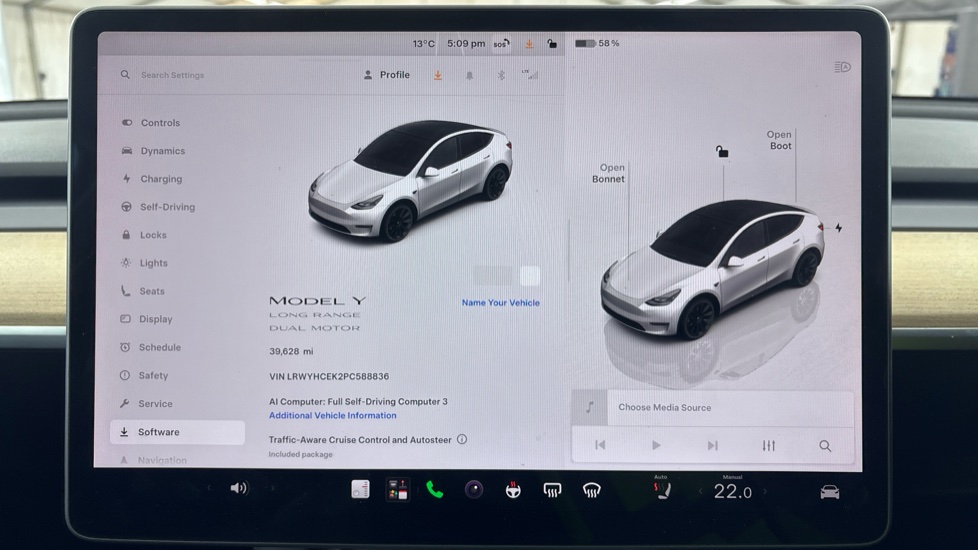This screenshot has width=978, height=550.
Task: Raise volume with right arrow
Action: point(273,488)
